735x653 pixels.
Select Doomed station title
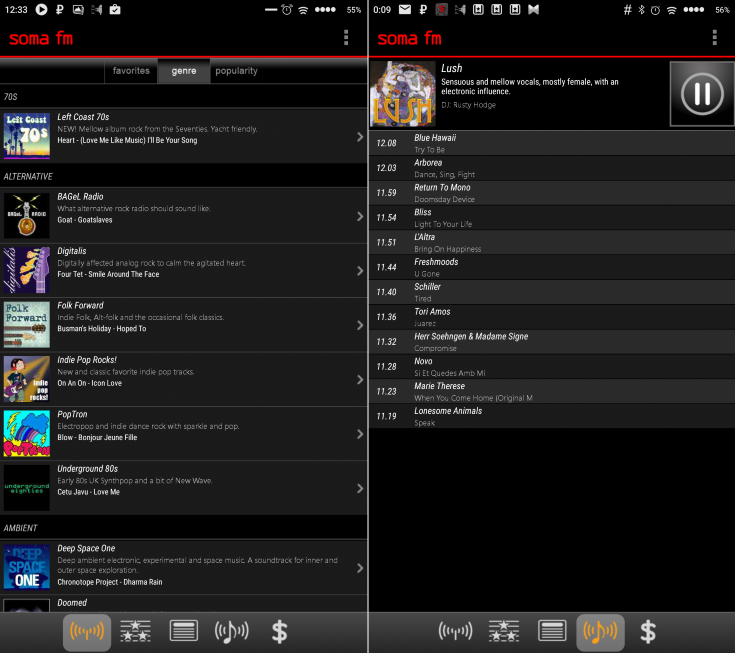point(72,603)
